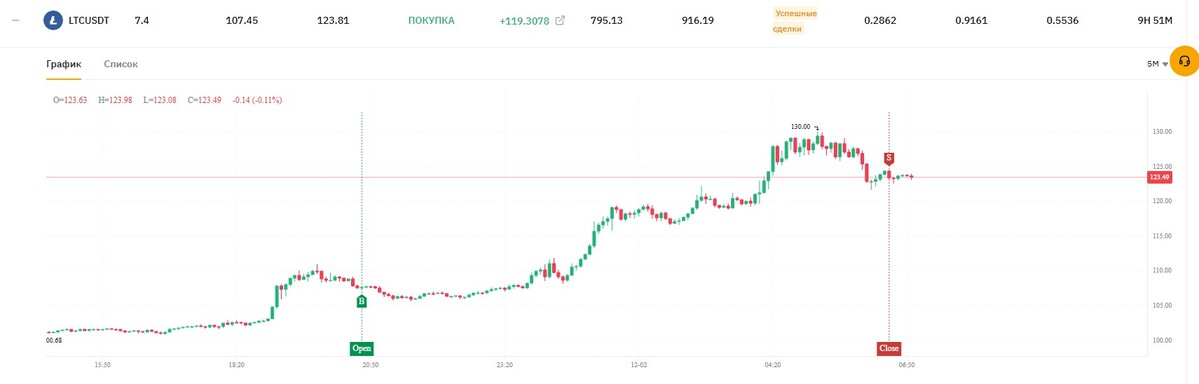Click the green B buy marker
The image size is (1199, 384).
(362, 301)
